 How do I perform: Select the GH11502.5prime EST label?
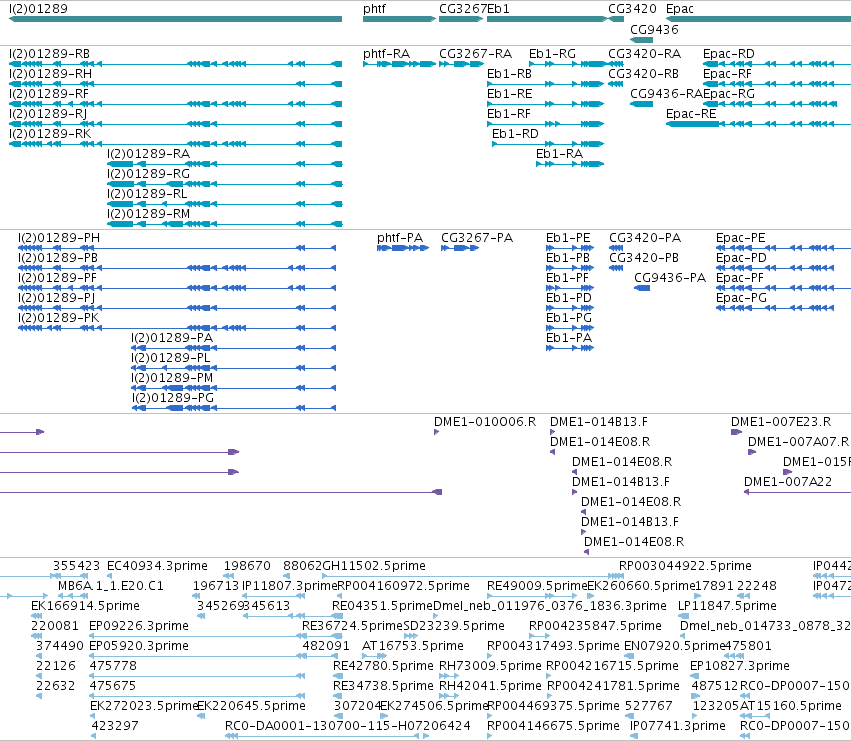[x=374, y=566]
